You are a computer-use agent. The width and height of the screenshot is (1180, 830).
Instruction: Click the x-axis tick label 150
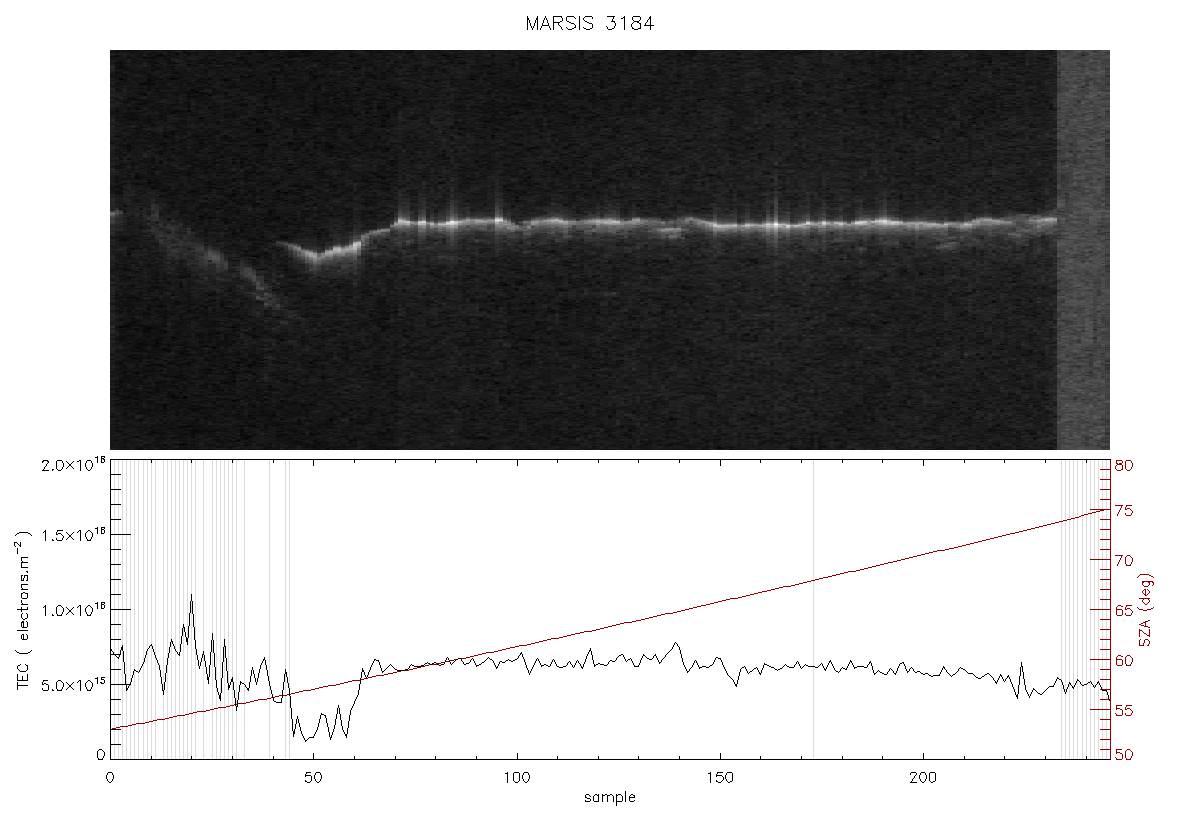(720, 777)
